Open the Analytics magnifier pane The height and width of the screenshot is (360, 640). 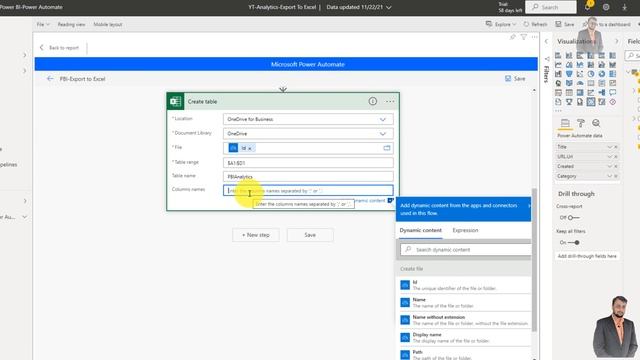coord(596,123)
